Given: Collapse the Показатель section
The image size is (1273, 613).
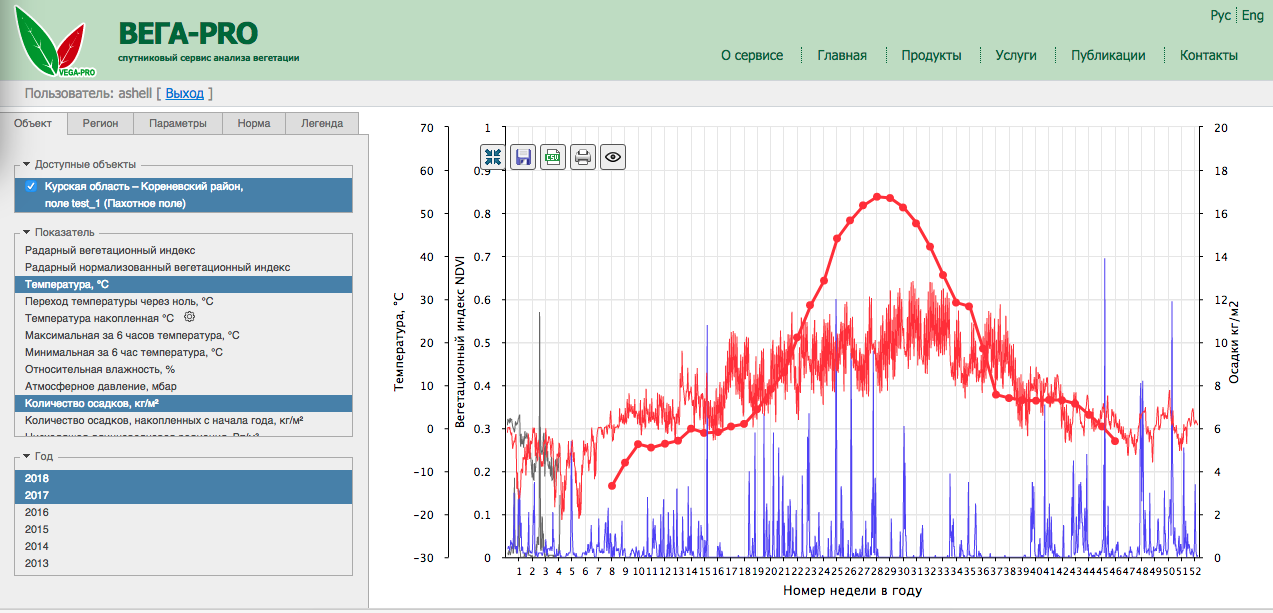Looking at the screenshot, I should tap(26, 231).
